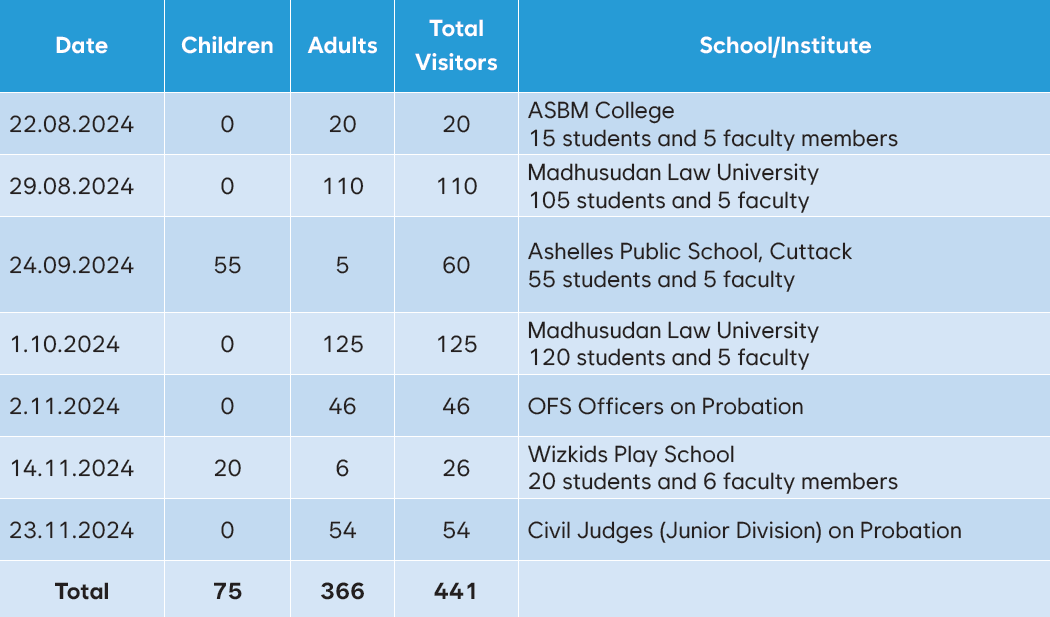Click the School/Institute column header
1050x617 pixels.
[x=784, y=46]
